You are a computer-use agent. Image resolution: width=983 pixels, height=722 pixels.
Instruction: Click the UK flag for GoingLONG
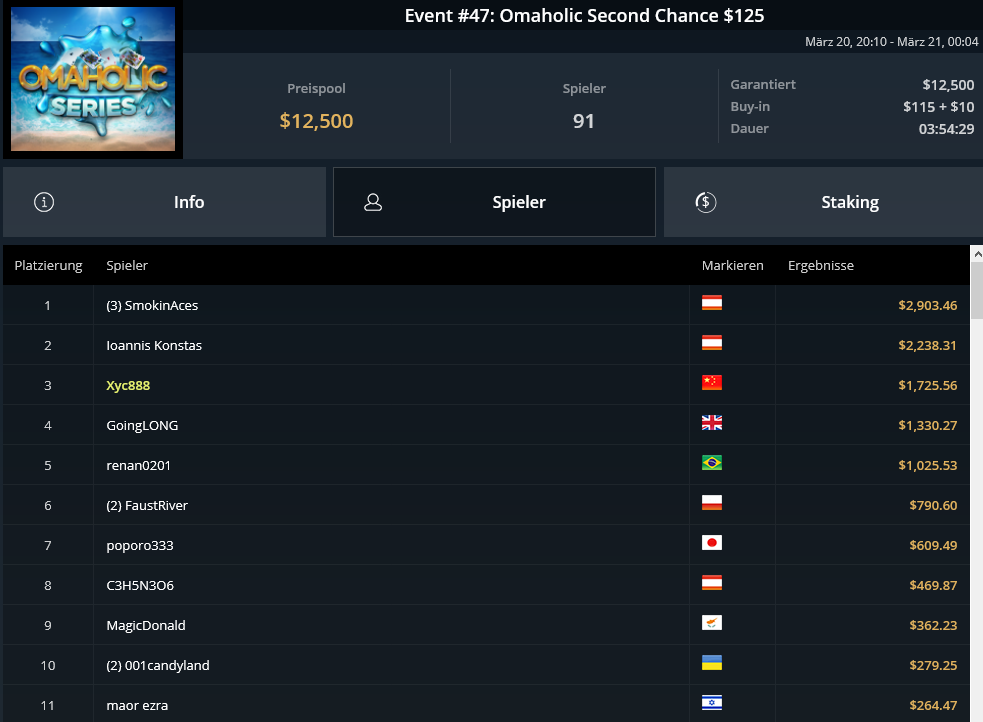point(712,423)
